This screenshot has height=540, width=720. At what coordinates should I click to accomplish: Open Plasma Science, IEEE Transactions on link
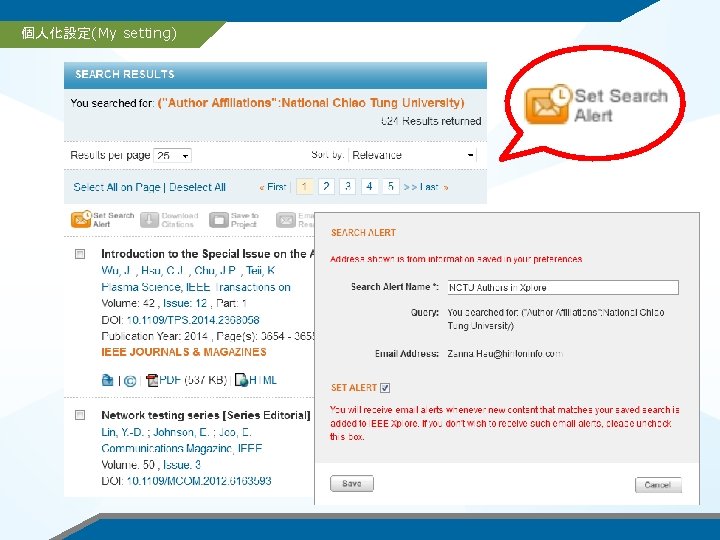196,287
